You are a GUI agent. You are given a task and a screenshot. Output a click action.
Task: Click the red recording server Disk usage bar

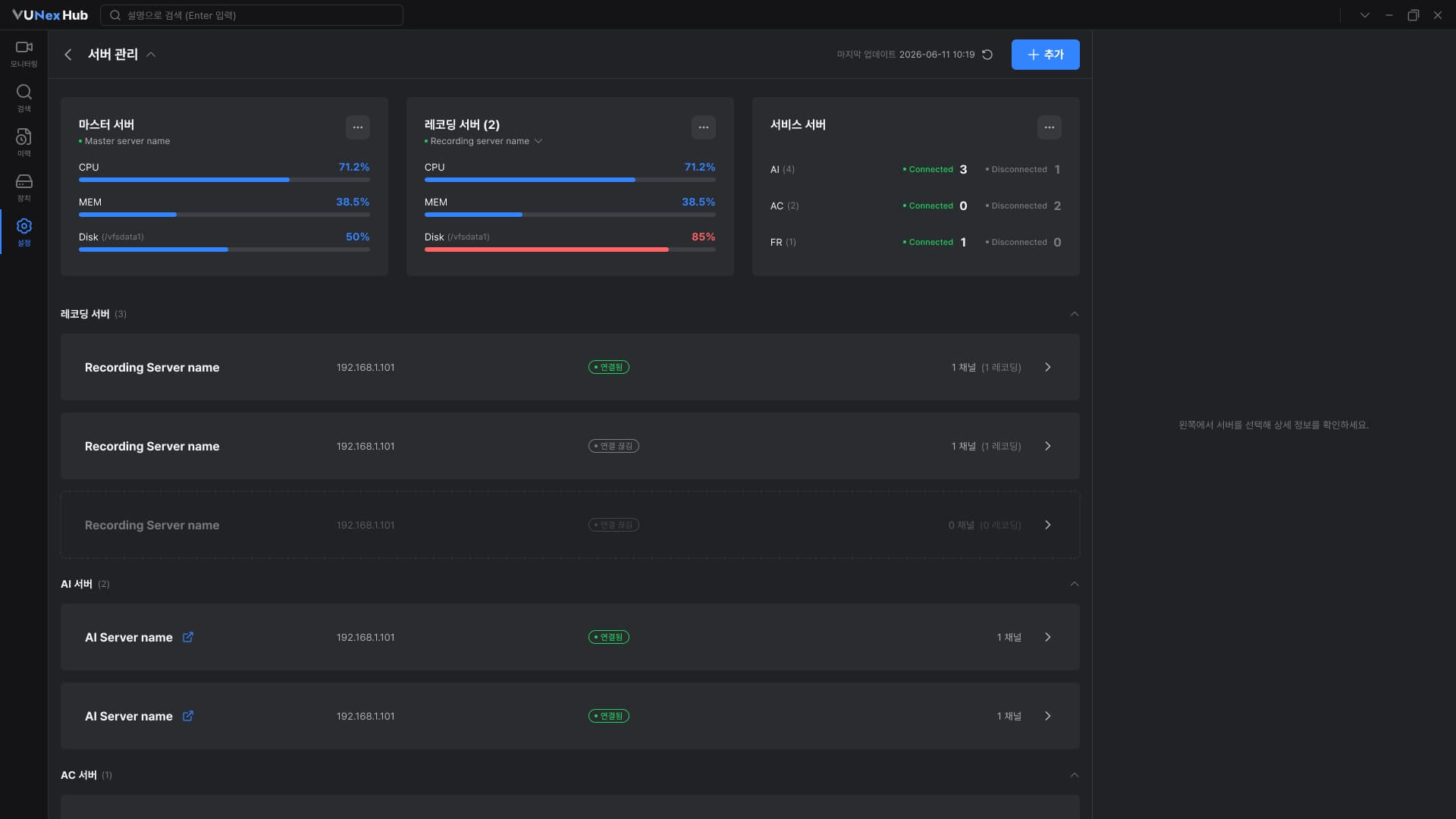(x=570, y=249)
